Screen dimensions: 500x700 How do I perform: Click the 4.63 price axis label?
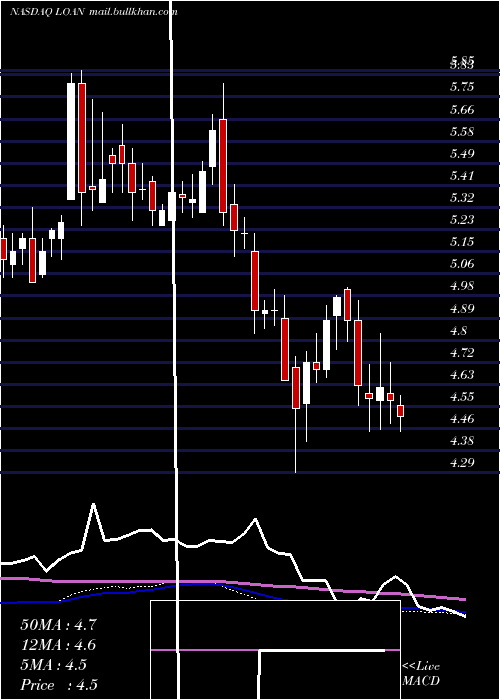[462, 375]
